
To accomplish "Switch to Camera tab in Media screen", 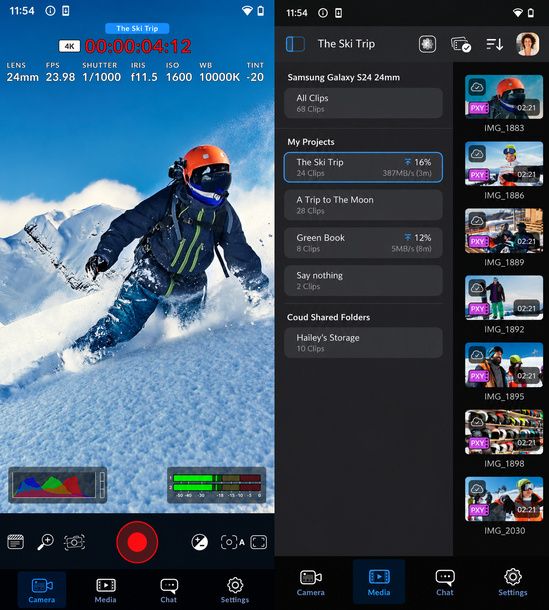I will pos(310,582).
